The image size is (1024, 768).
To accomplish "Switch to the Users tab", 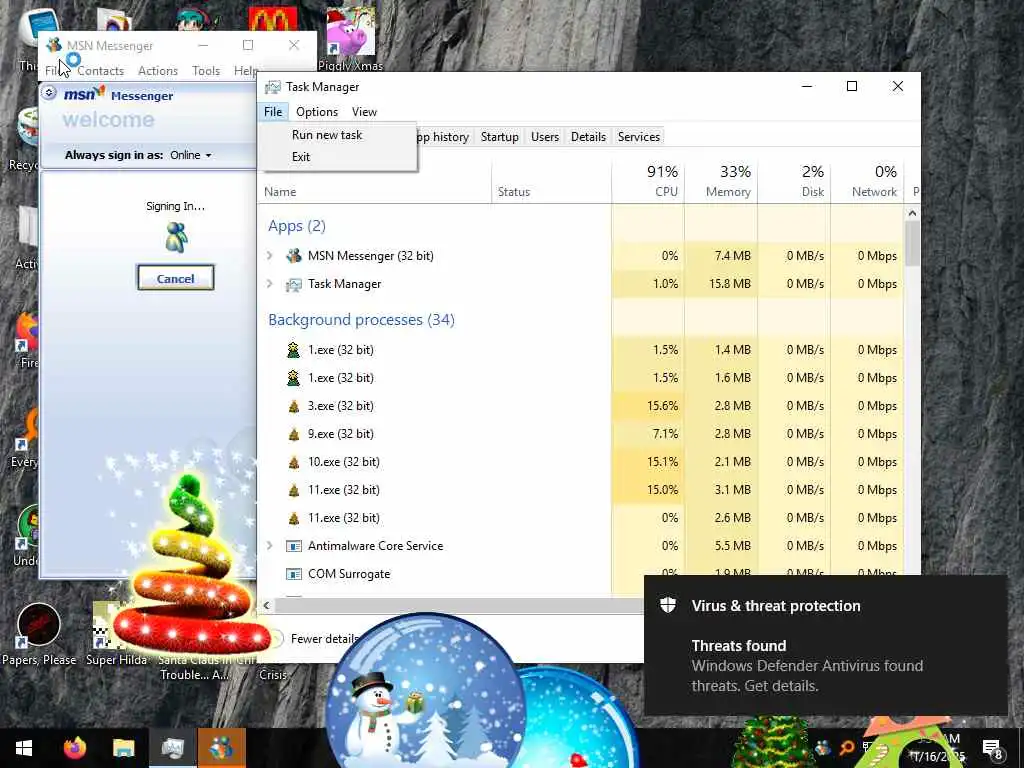I will pyautogui.click(x=545, y=136).
